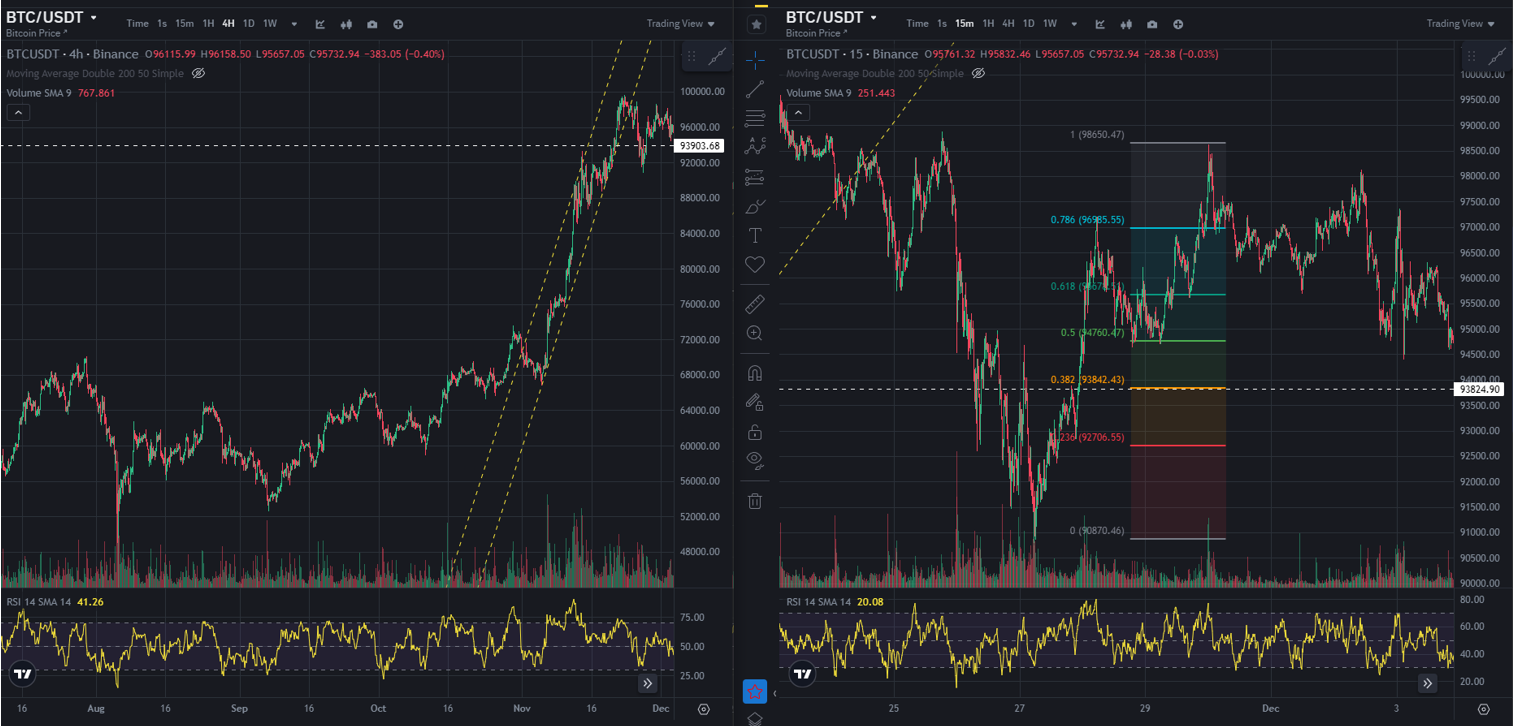Select 4H interval on left chart

click(x=228, y=24)
